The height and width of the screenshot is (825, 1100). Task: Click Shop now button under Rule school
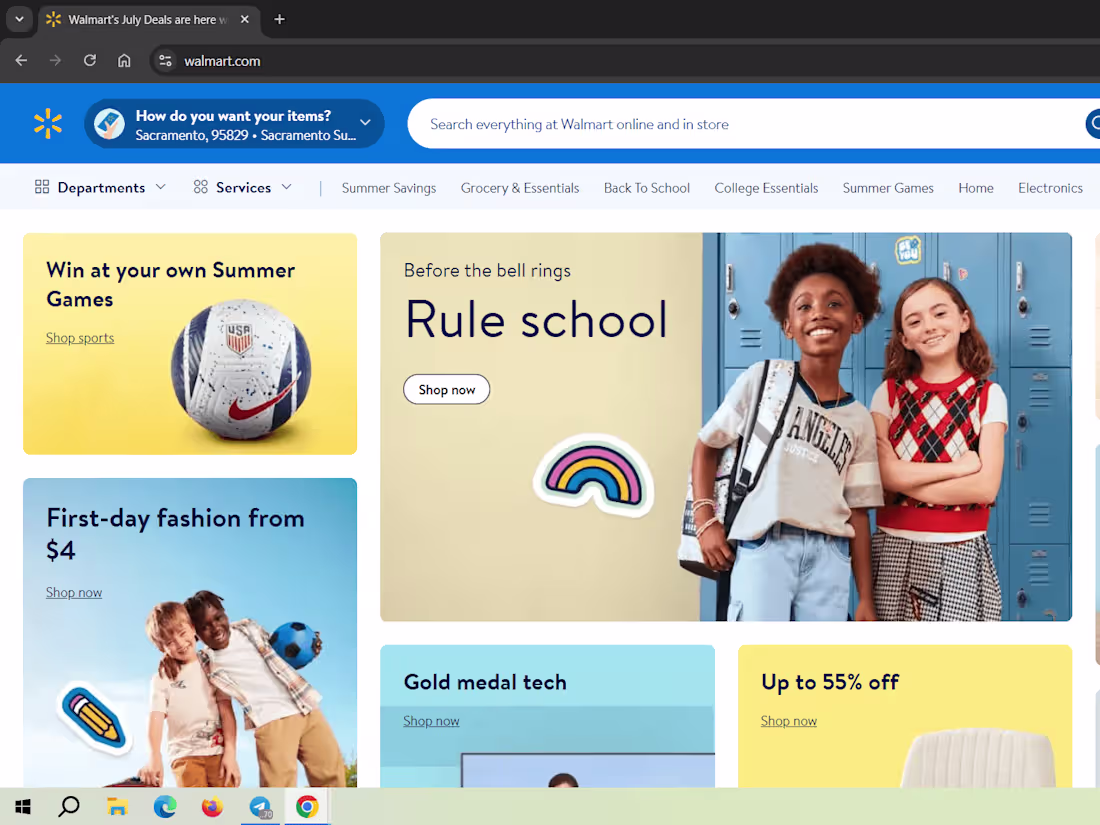(x=447, y=389)
